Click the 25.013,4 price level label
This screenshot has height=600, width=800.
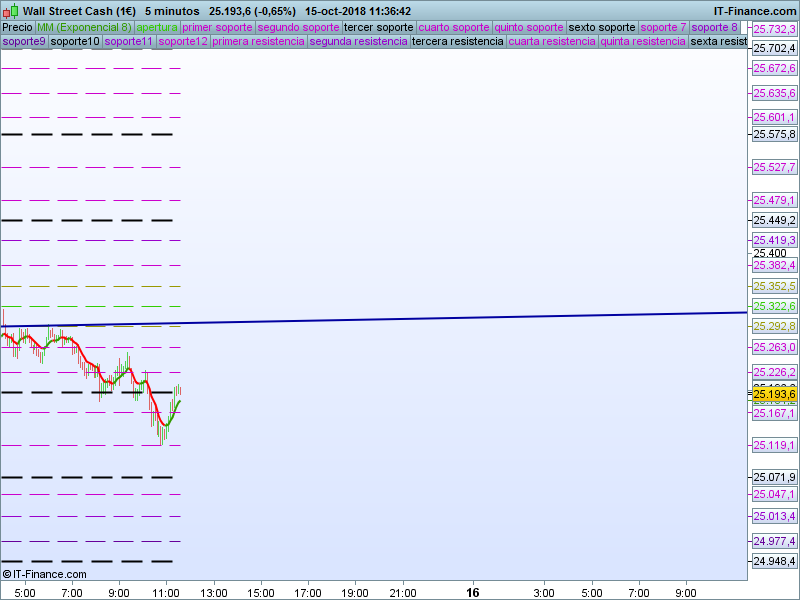tap(774, 516)
